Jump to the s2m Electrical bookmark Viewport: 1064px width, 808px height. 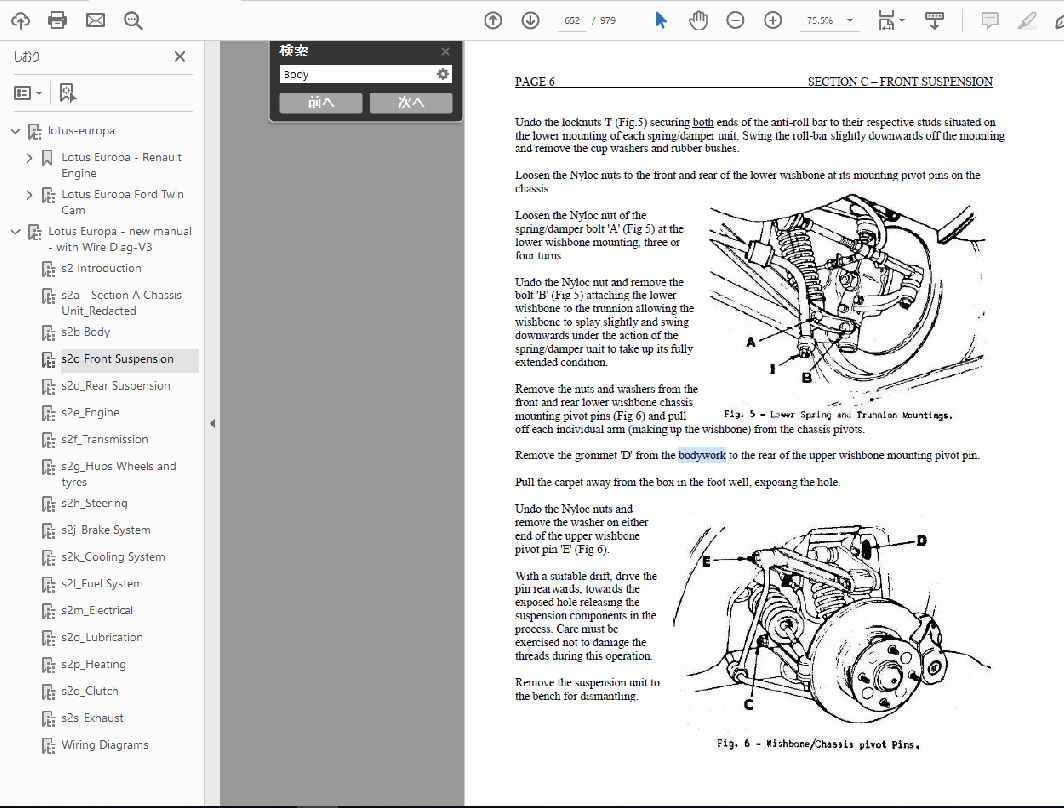pos(97,611)
